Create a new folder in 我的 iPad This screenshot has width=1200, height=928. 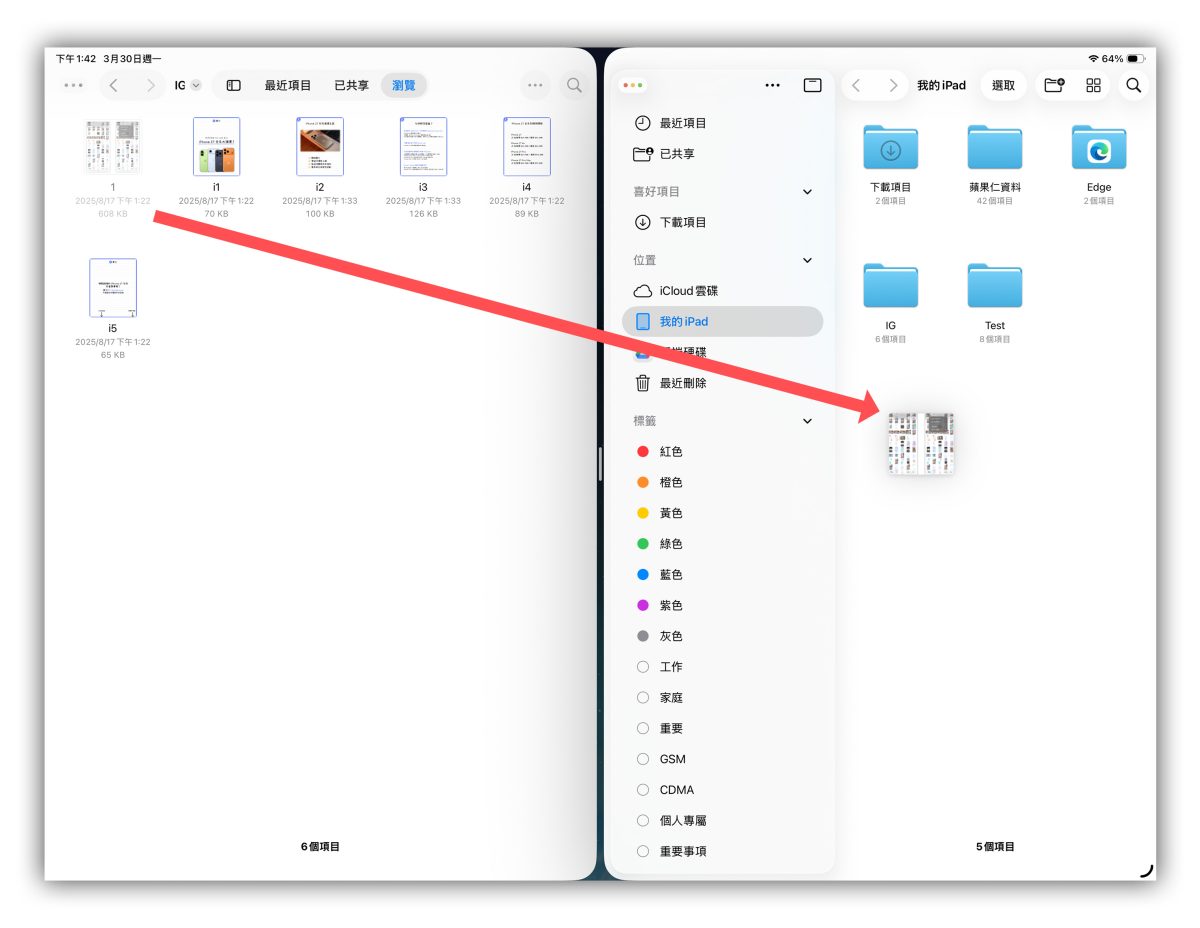coord(1053,85)
